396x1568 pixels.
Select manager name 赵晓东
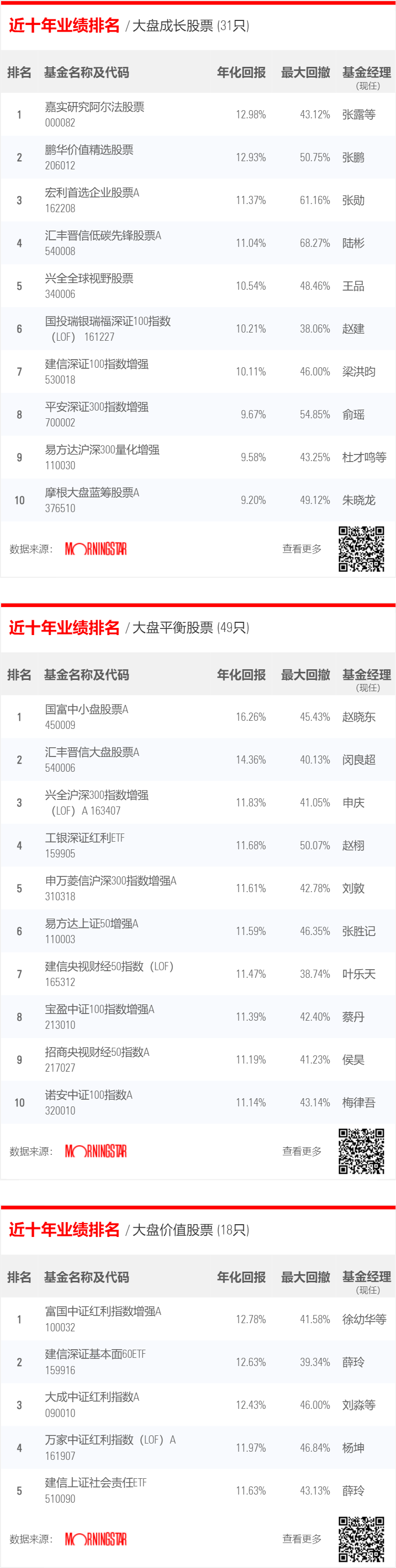(359, 717)
